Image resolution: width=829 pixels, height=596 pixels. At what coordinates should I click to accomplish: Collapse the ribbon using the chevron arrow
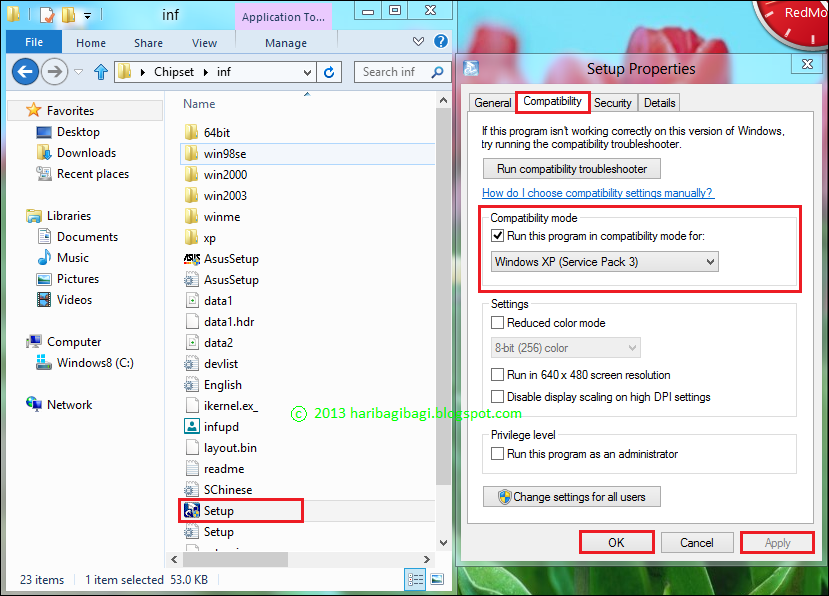point(419,42)
